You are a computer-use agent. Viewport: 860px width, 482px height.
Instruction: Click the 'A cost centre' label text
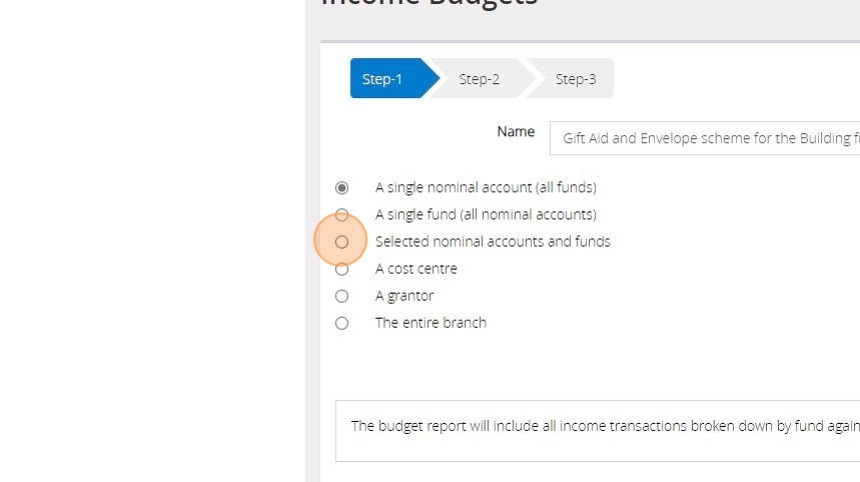(x=416, y=268)
